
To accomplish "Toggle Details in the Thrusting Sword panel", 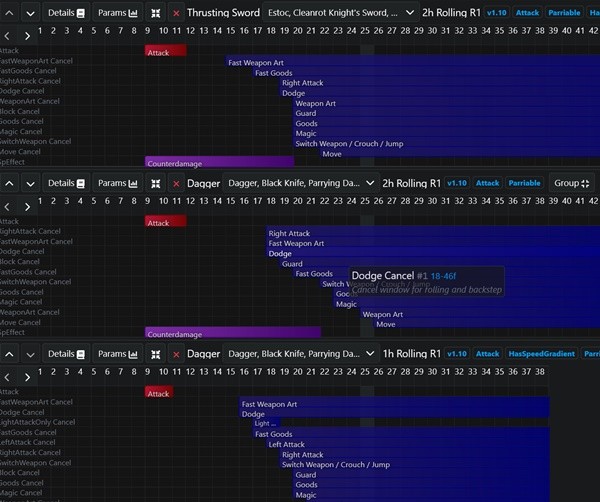I will [x=66, y=13].
